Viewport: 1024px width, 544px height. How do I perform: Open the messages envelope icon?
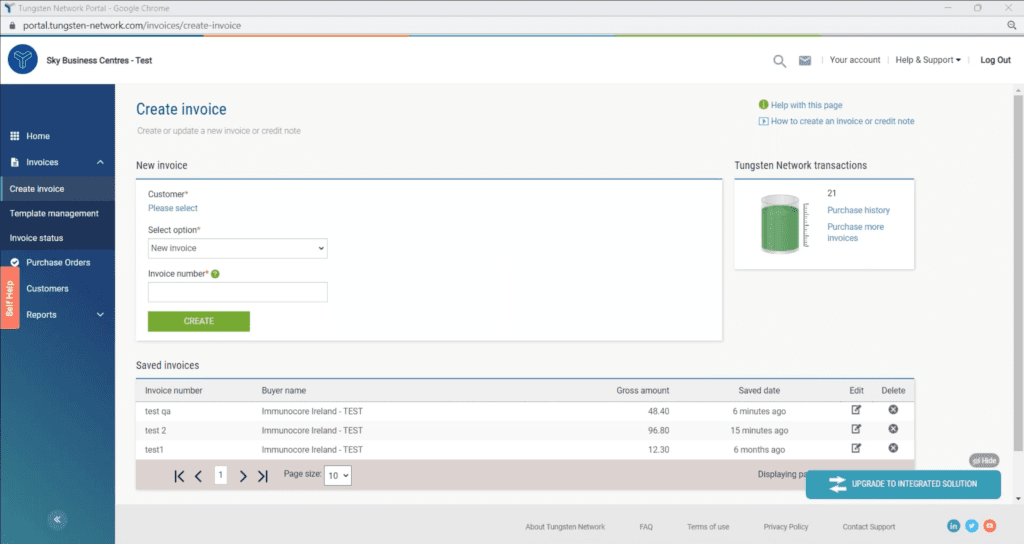[x=805, y=60]
